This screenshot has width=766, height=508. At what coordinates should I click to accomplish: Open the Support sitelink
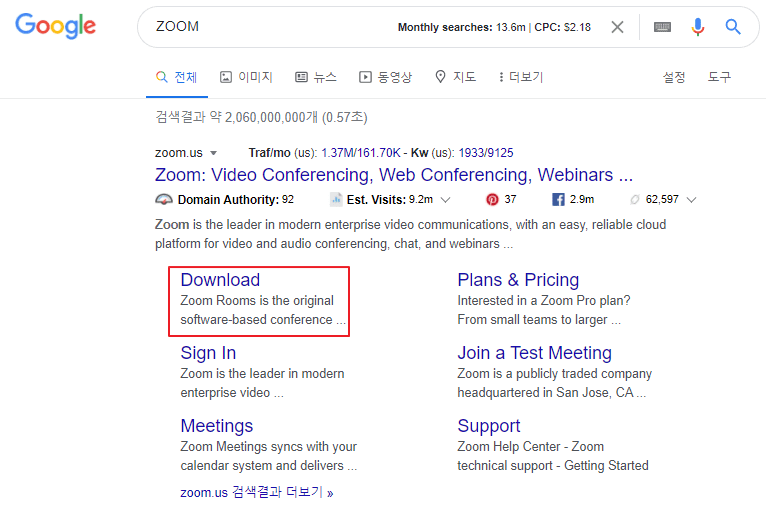[x=489, y=426]
